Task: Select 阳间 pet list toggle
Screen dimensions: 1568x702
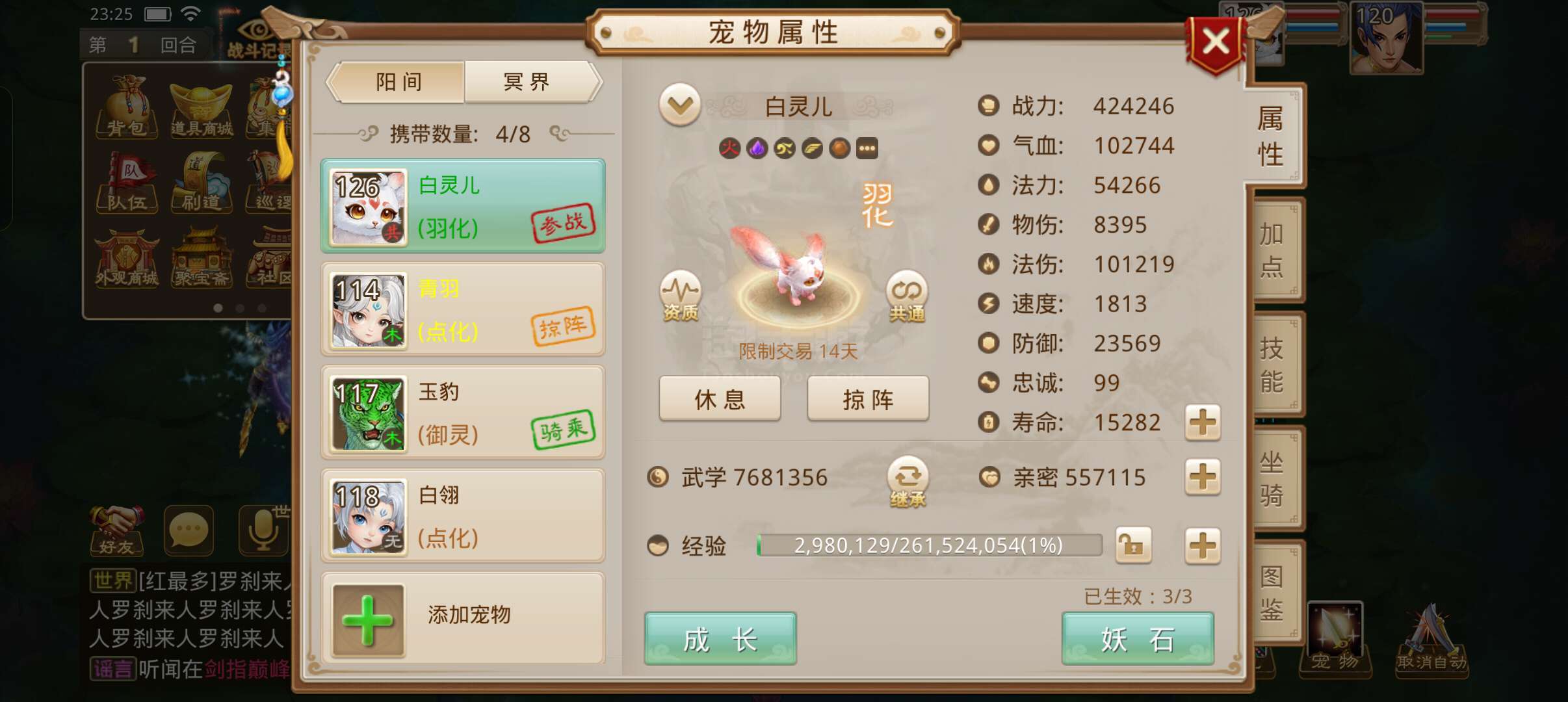Action: point(399,82)
